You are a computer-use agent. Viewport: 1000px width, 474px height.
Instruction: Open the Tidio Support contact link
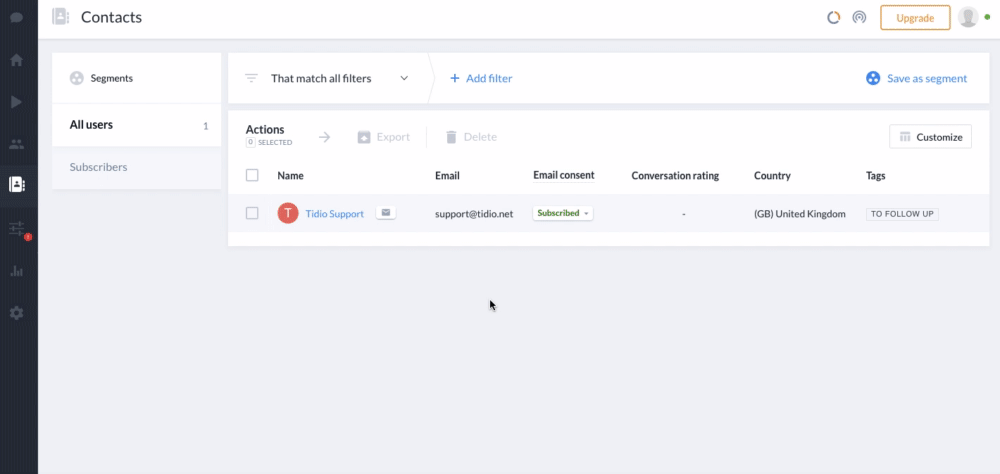point(334,214)
